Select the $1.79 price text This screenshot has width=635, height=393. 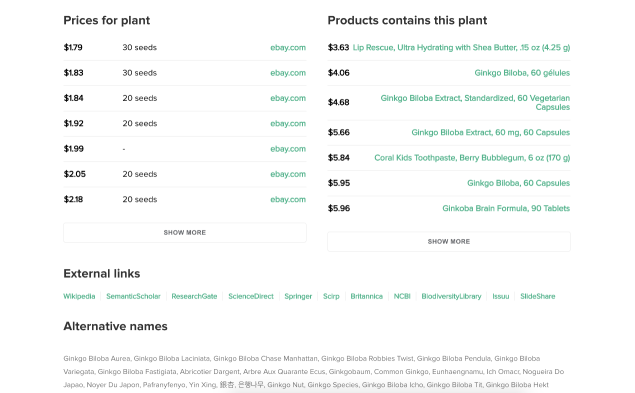pos(73,47)
